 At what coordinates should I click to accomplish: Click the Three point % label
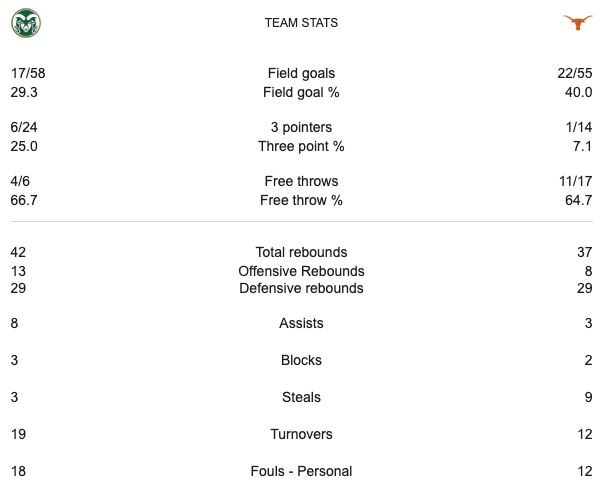click(x=301, y=146)
